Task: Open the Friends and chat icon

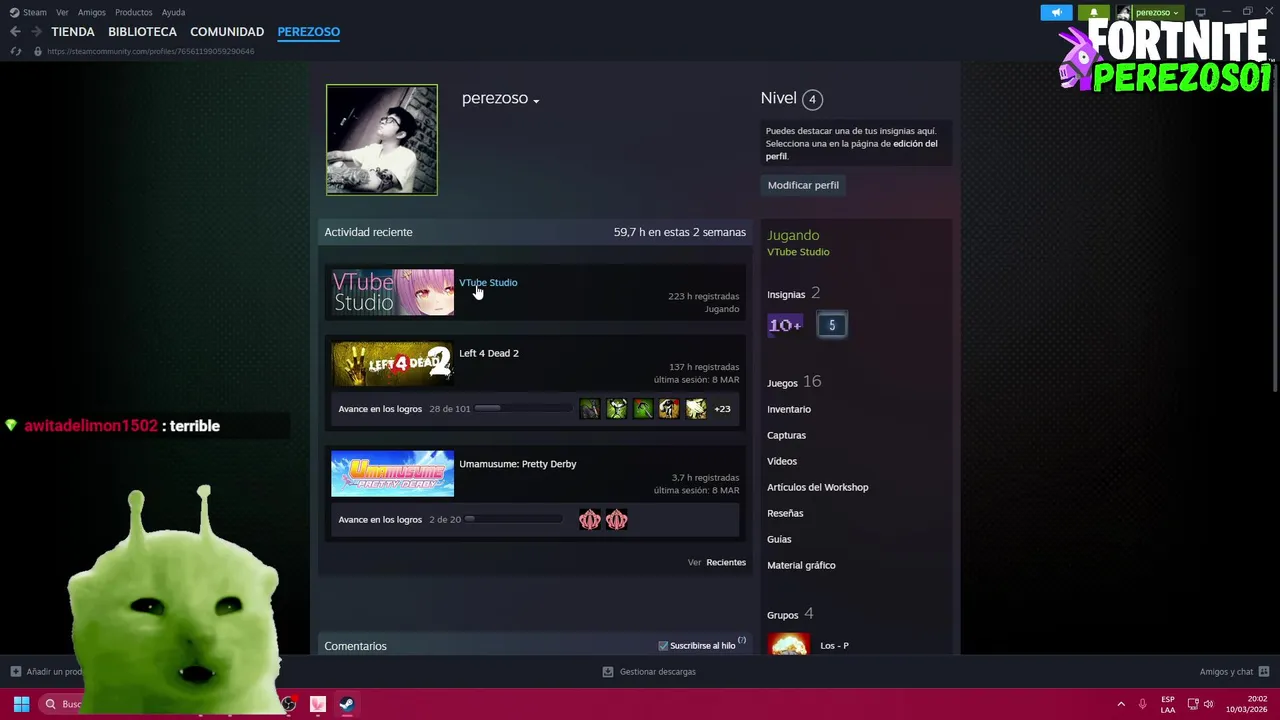Action: [x=1264, y=672]
